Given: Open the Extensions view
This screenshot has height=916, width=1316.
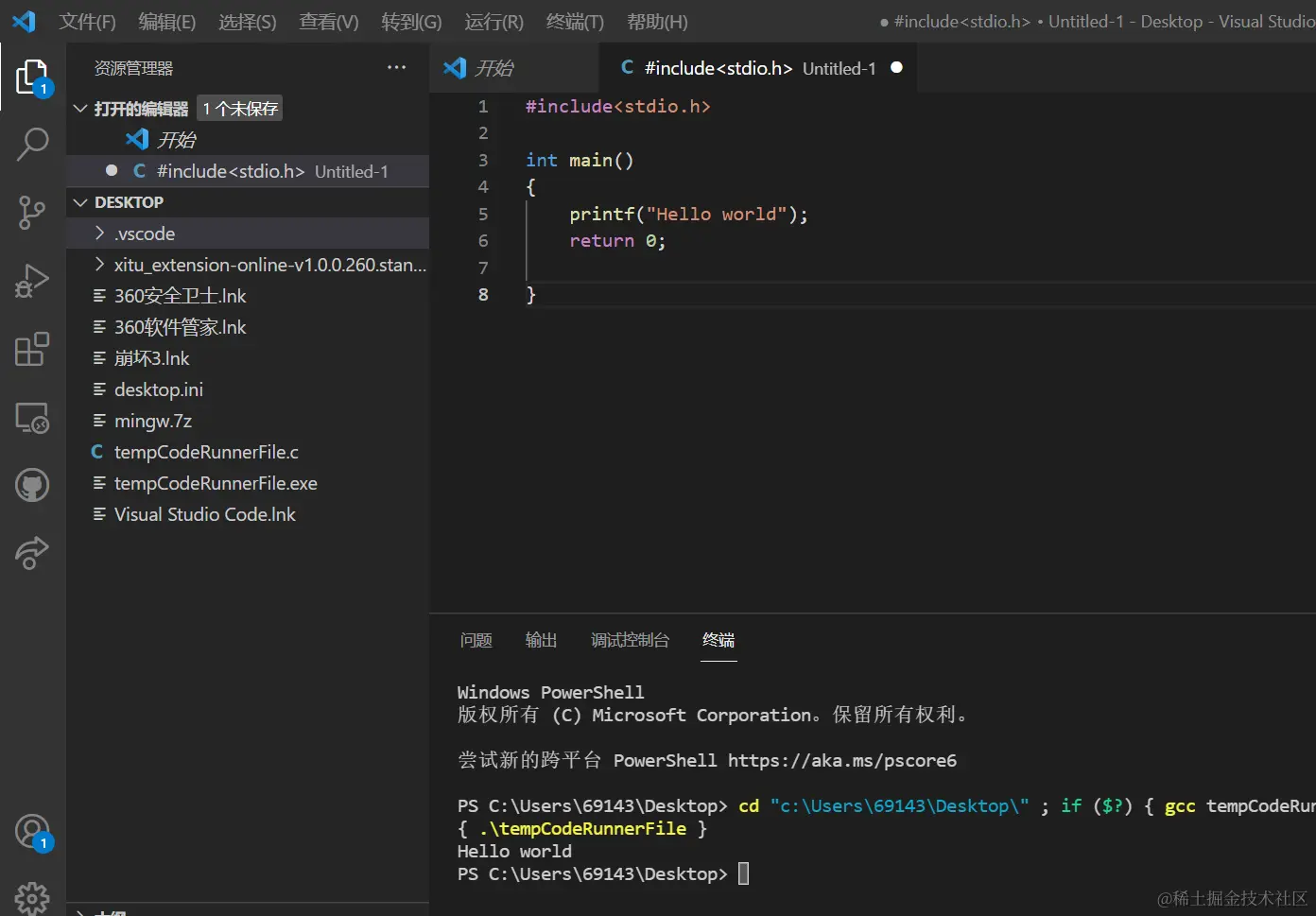Looking at the screenshot, I should pyautogui.click(x=32, y=349).
